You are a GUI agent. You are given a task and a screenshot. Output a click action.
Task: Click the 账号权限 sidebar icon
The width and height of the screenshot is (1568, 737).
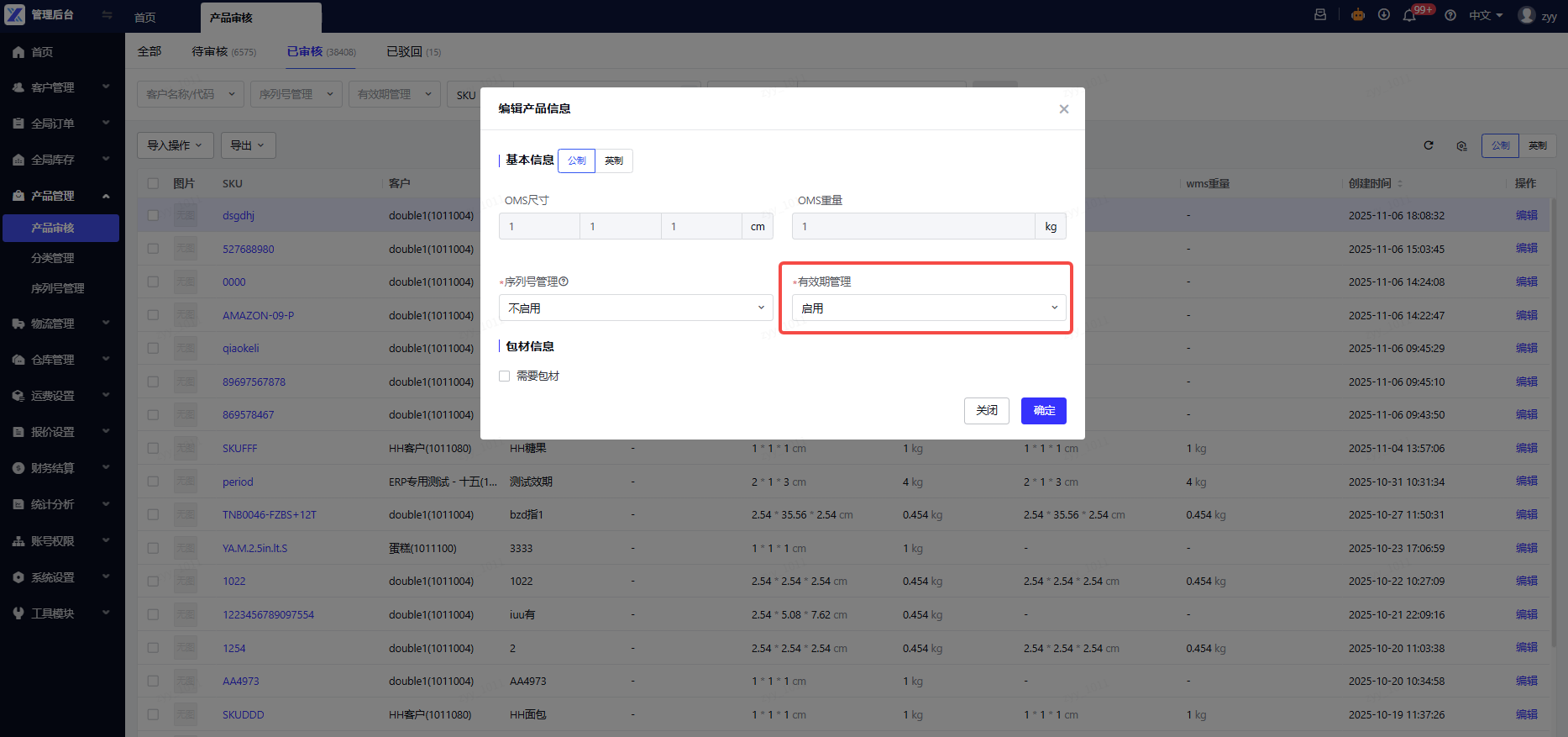[18, 541]
